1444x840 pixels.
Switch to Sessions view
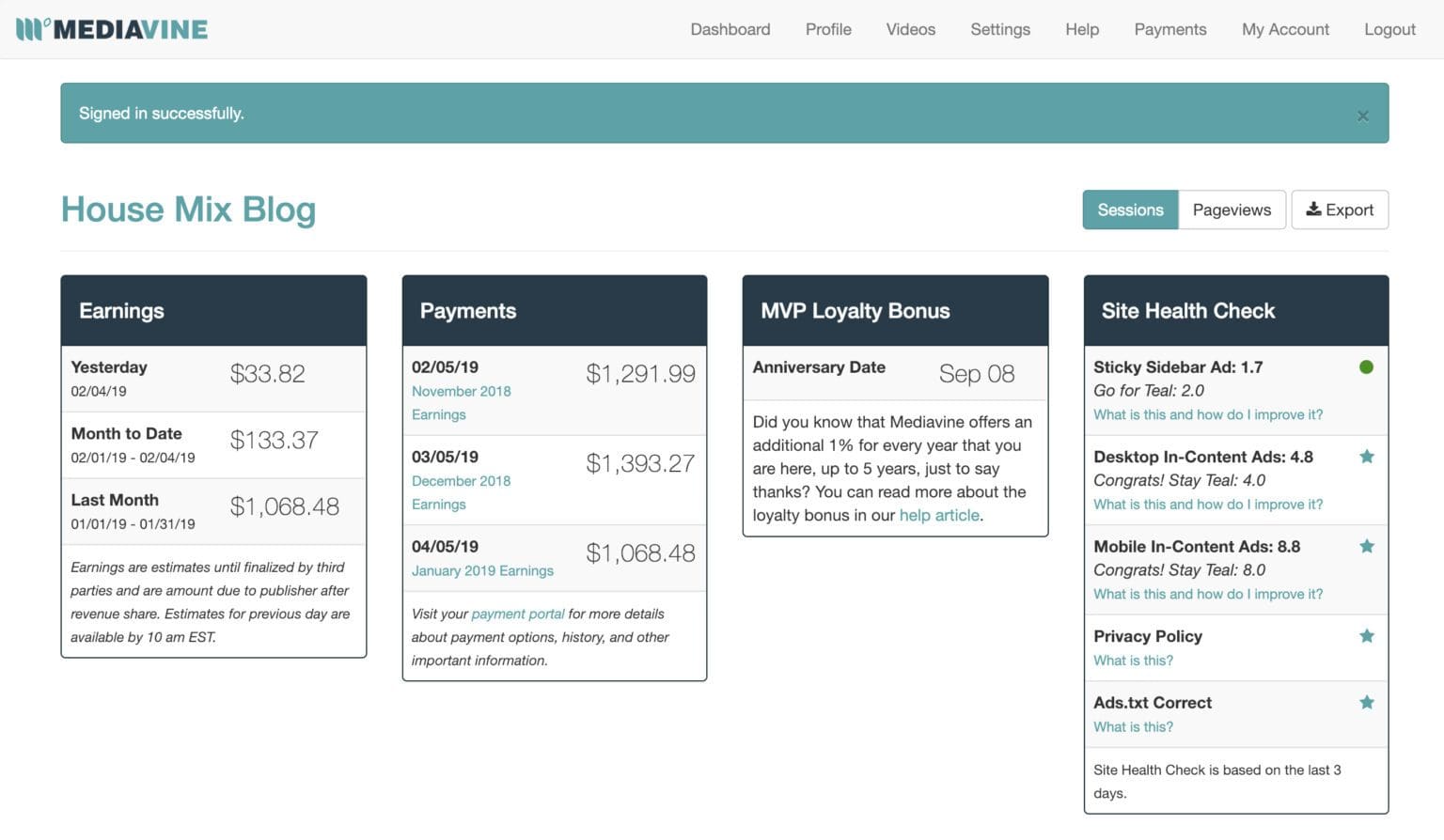(1129, 210)
